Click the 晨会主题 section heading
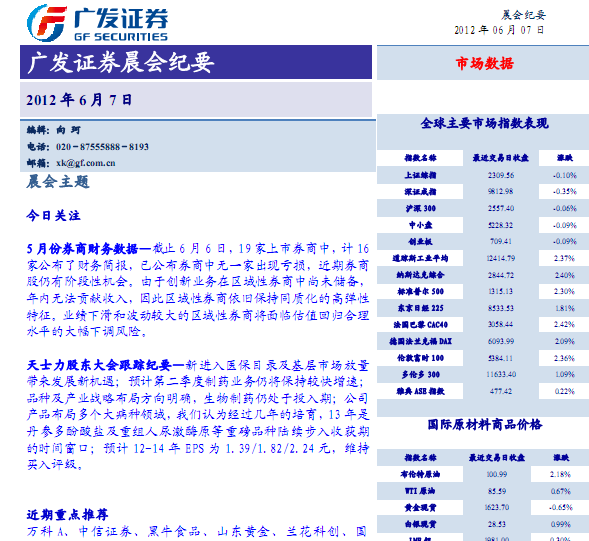Screen dimensions: 589x541 coord(58,182)
